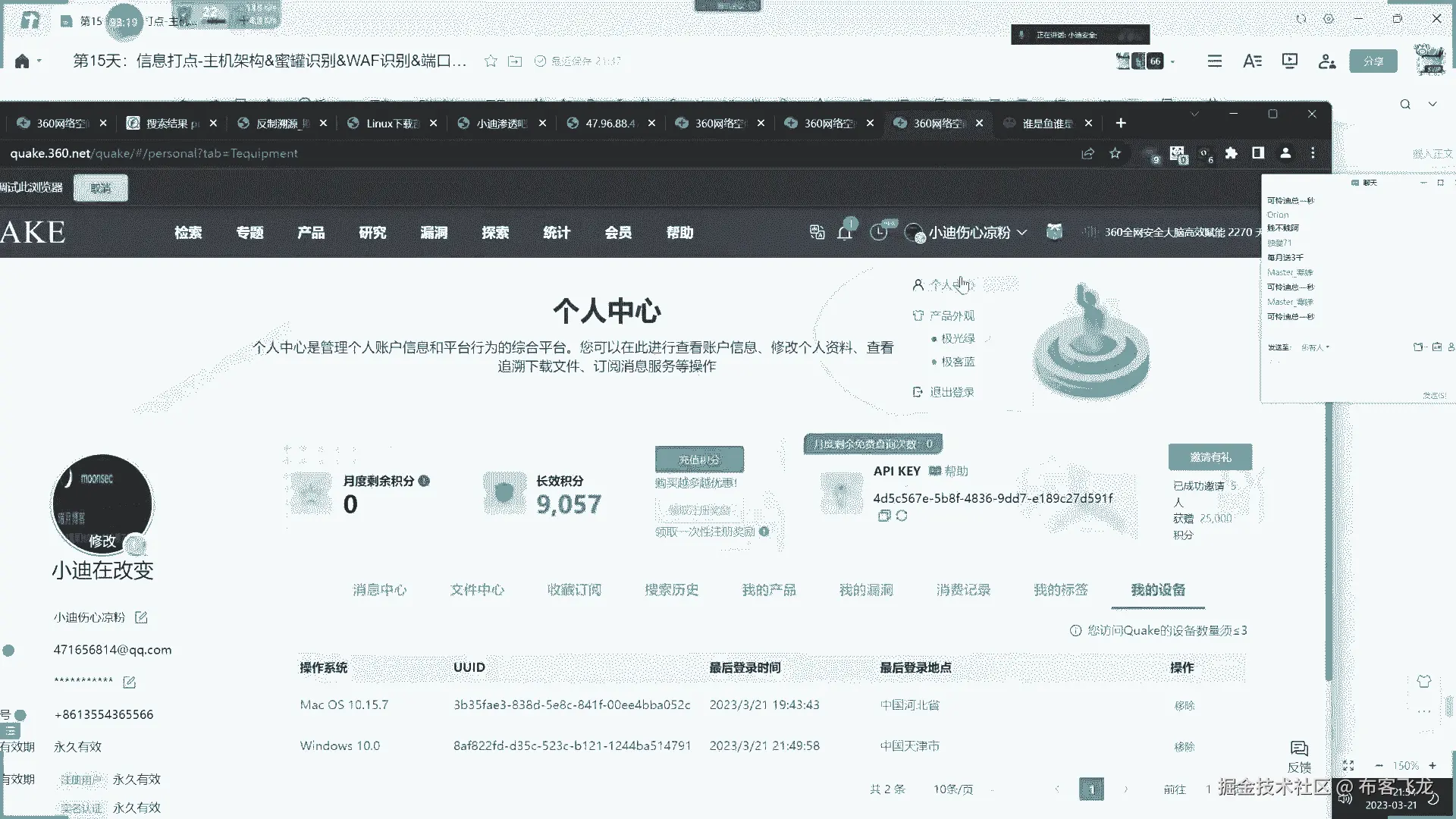Remove the Mac OS 10.15.7 device

(1184, 705)
